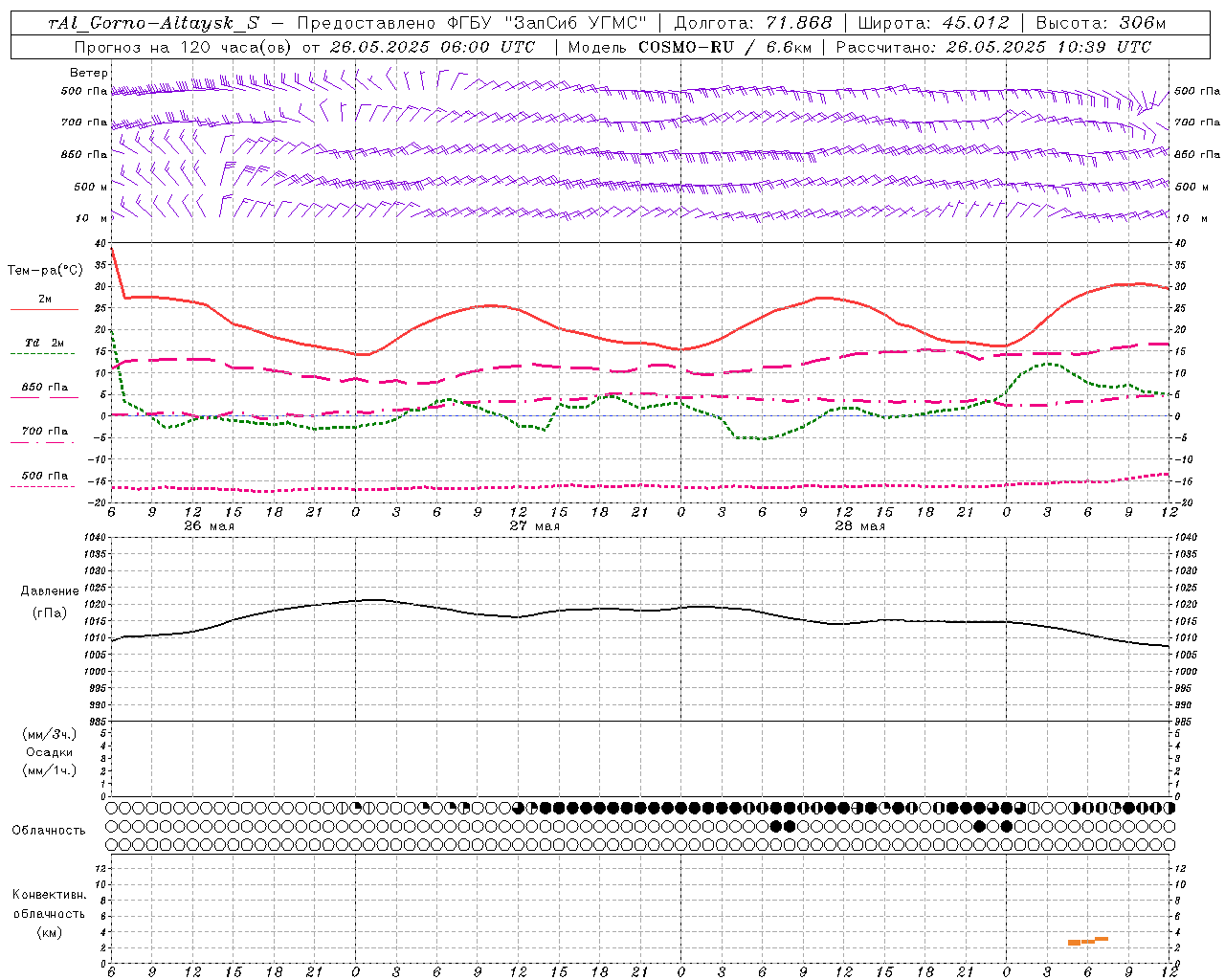The height and width of the screenshot is (980, 1225).
Task: Click the 10 м wind level label on left
Action: click(x=93, y=218)
